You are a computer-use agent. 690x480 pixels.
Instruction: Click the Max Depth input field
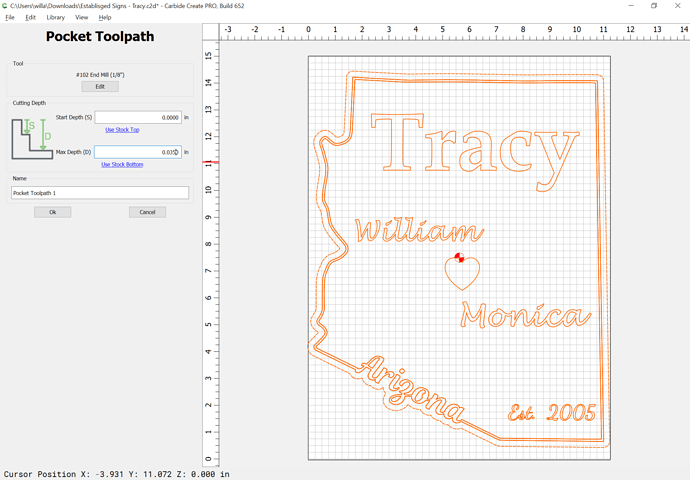(138, 152)
